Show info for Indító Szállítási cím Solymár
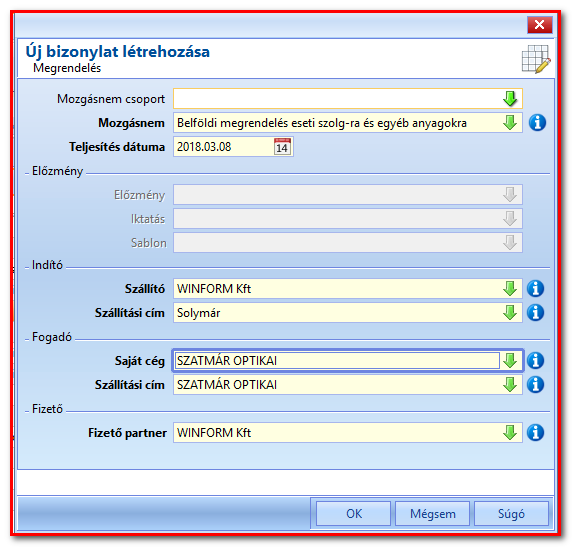Viewport: 572px width, 547px height. [x=536, y=313]
